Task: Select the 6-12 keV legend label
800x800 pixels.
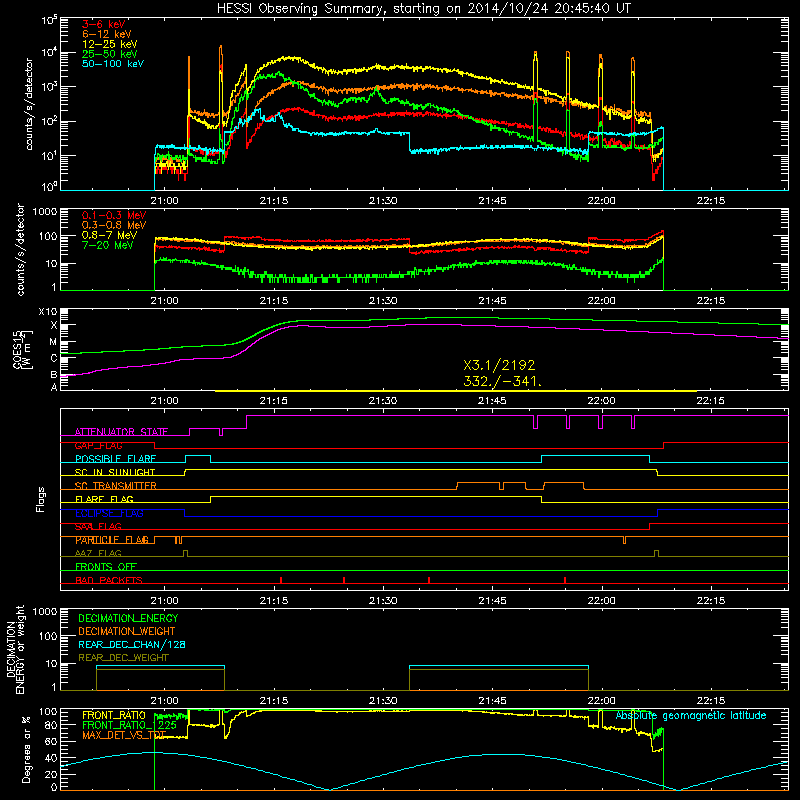Action: (107, 34)
